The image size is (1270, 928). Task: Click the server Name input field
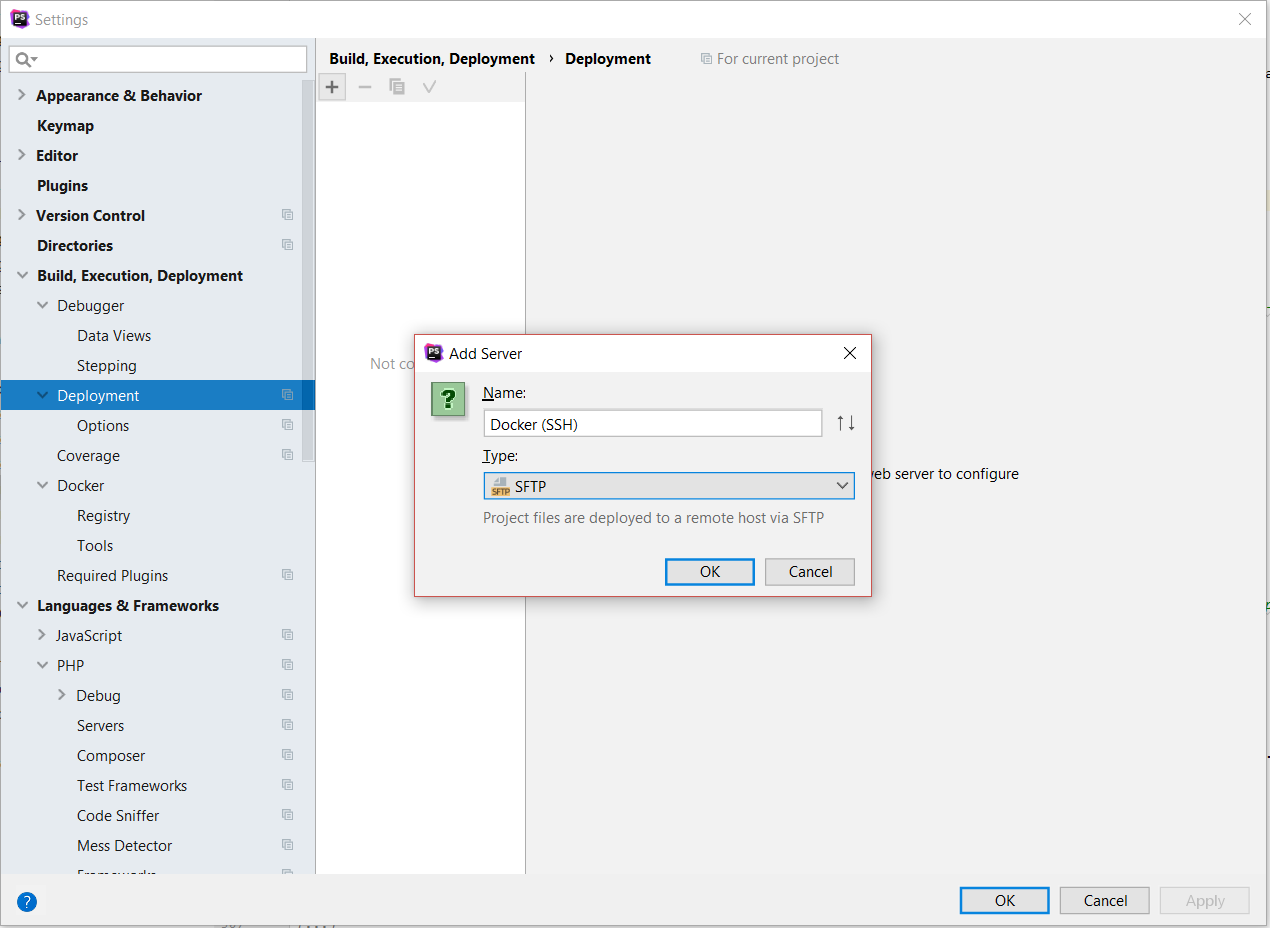point(653,423)
